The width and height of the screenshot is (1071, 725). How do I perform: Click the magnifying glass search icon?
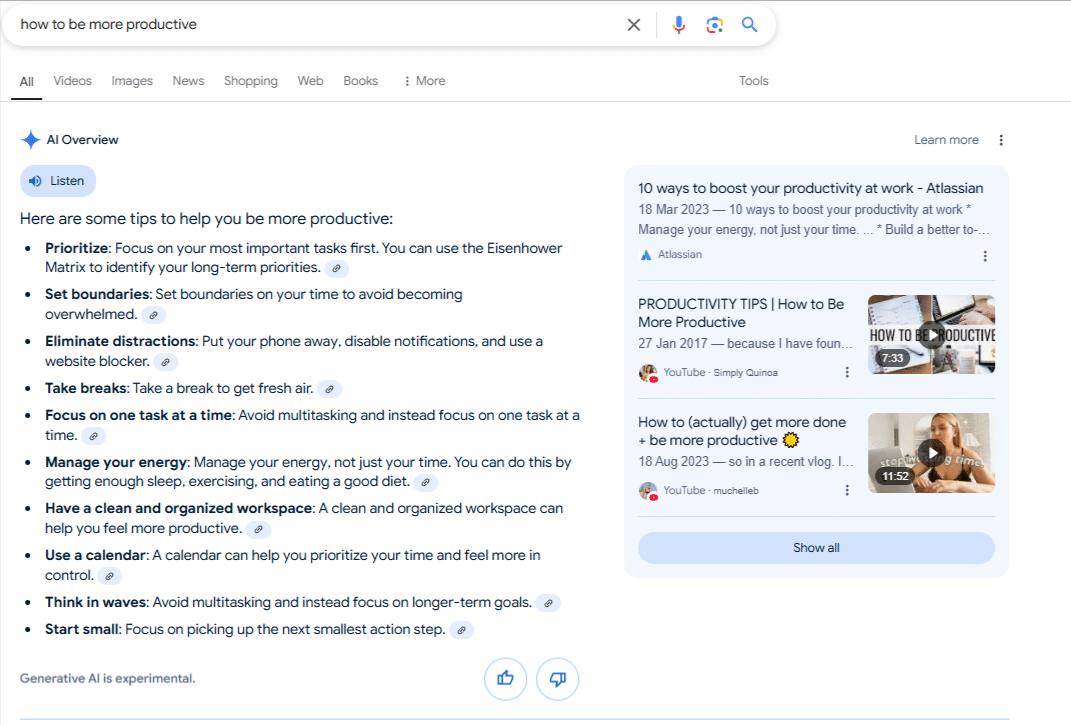[x=749, y=25]
